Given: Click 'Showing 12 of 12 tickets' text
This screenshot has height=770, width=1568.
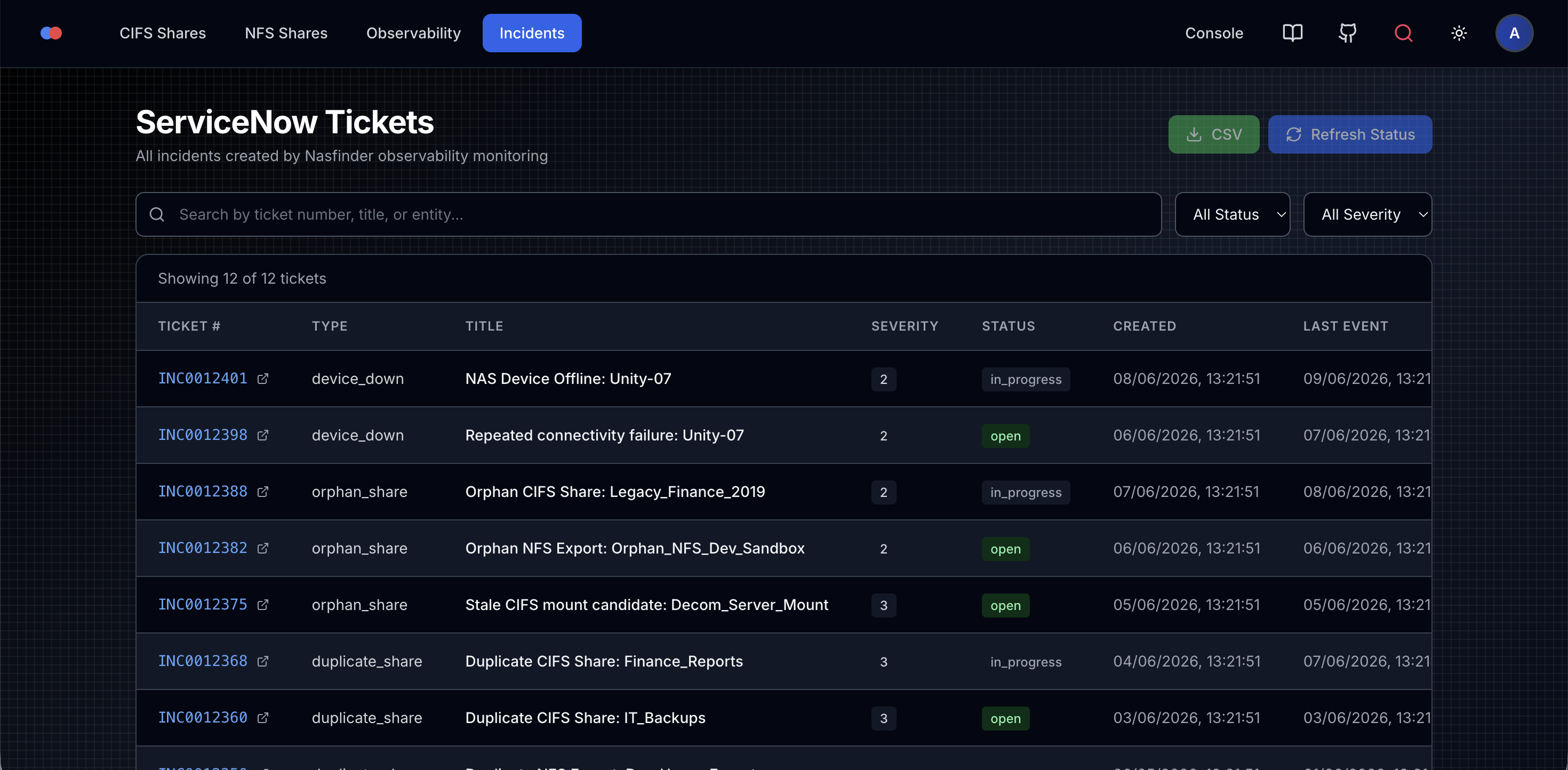Looking at the screenshot, I should point(242,278).
